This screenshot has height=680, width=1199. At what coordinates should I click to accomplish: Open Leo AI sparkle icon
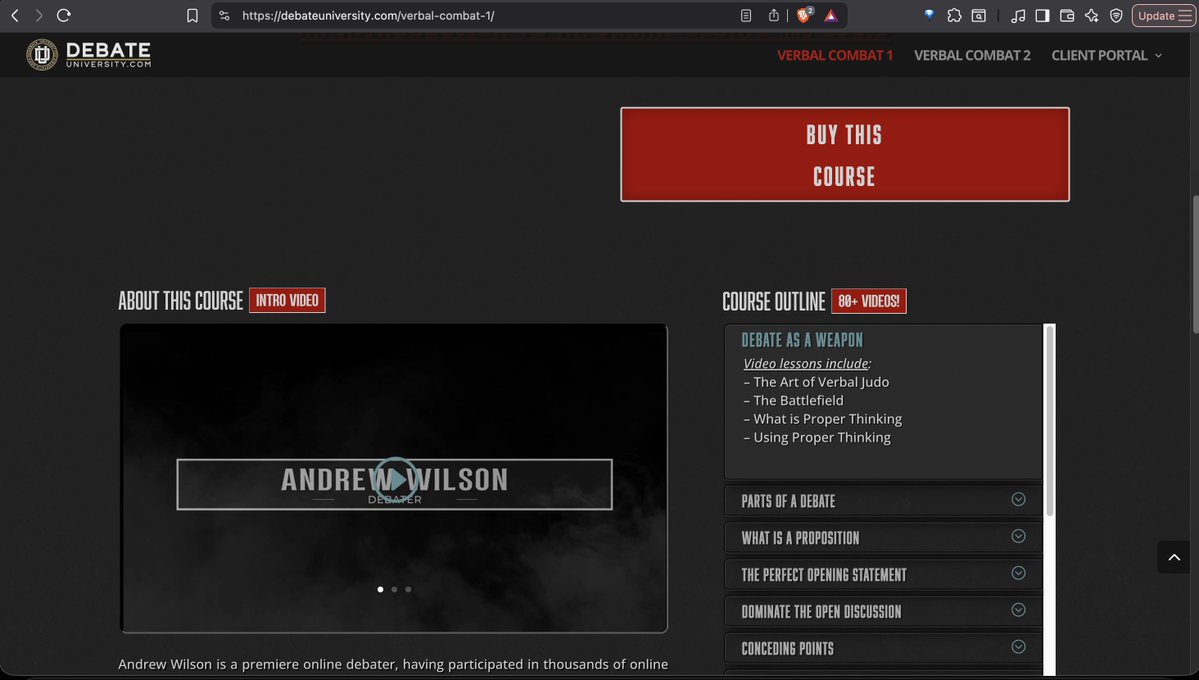(1091, 15)
